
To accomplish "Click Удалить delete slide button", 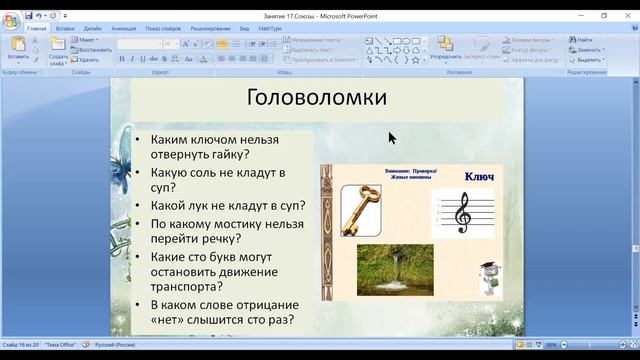I will (85, 60).
